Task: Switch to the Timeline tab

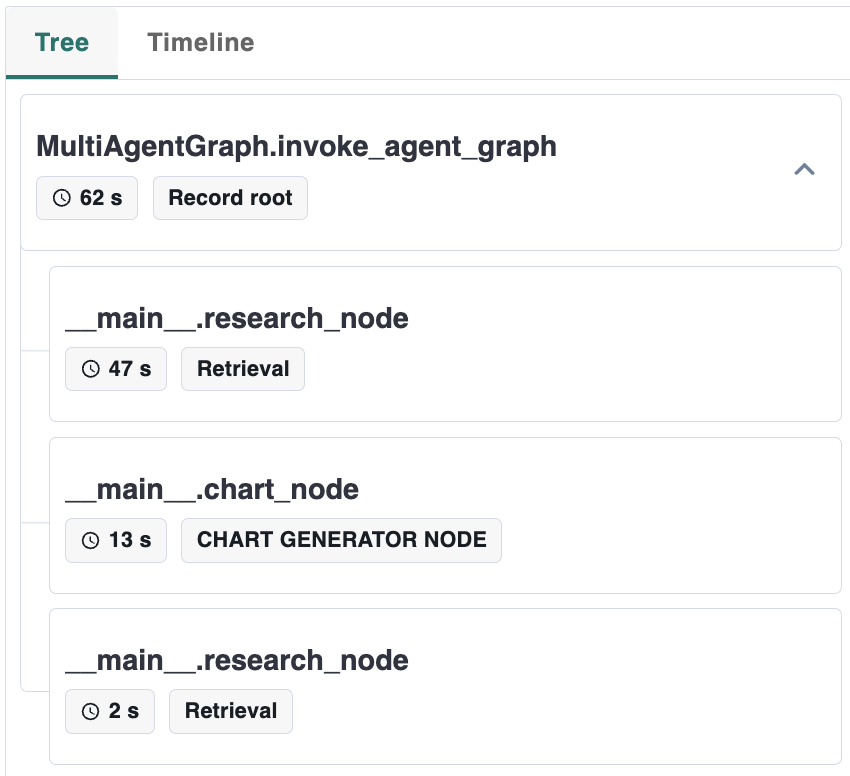Action: (x=200, y=43)
